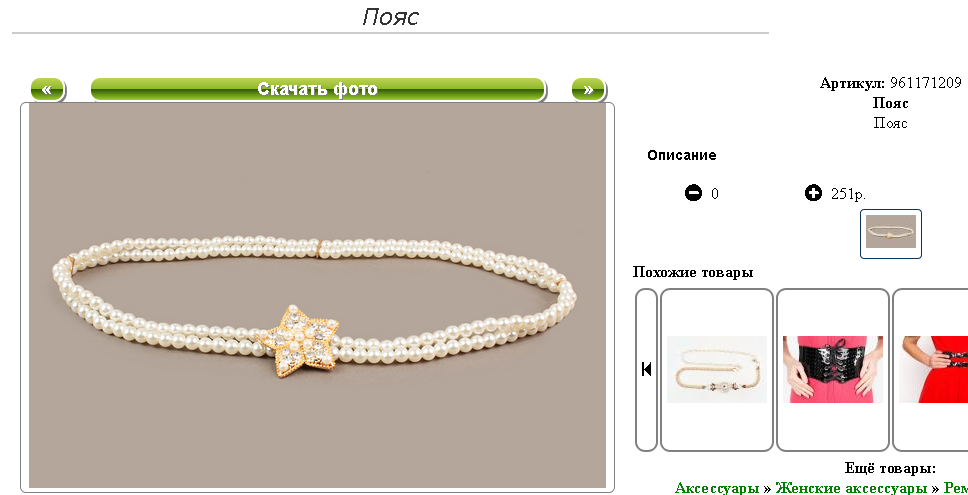Go to next photo with » button

[588, 89]
